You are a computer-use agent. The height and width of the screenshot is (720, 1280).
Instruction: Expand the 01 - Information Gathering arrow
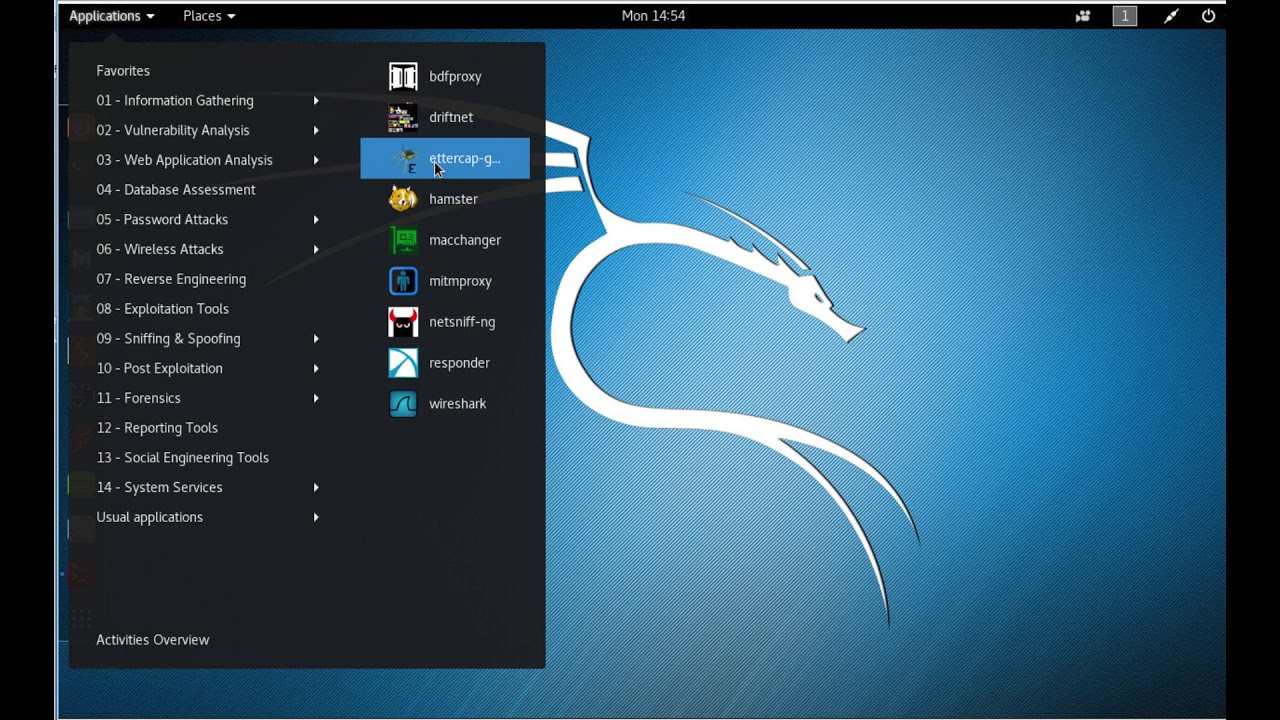coord(316,101)
